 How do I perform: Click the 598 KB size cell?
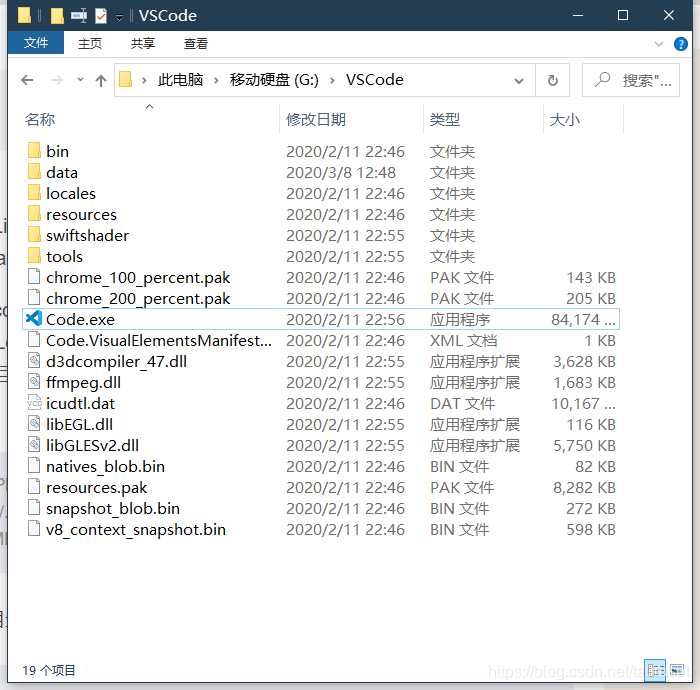[x=591, y=529]
